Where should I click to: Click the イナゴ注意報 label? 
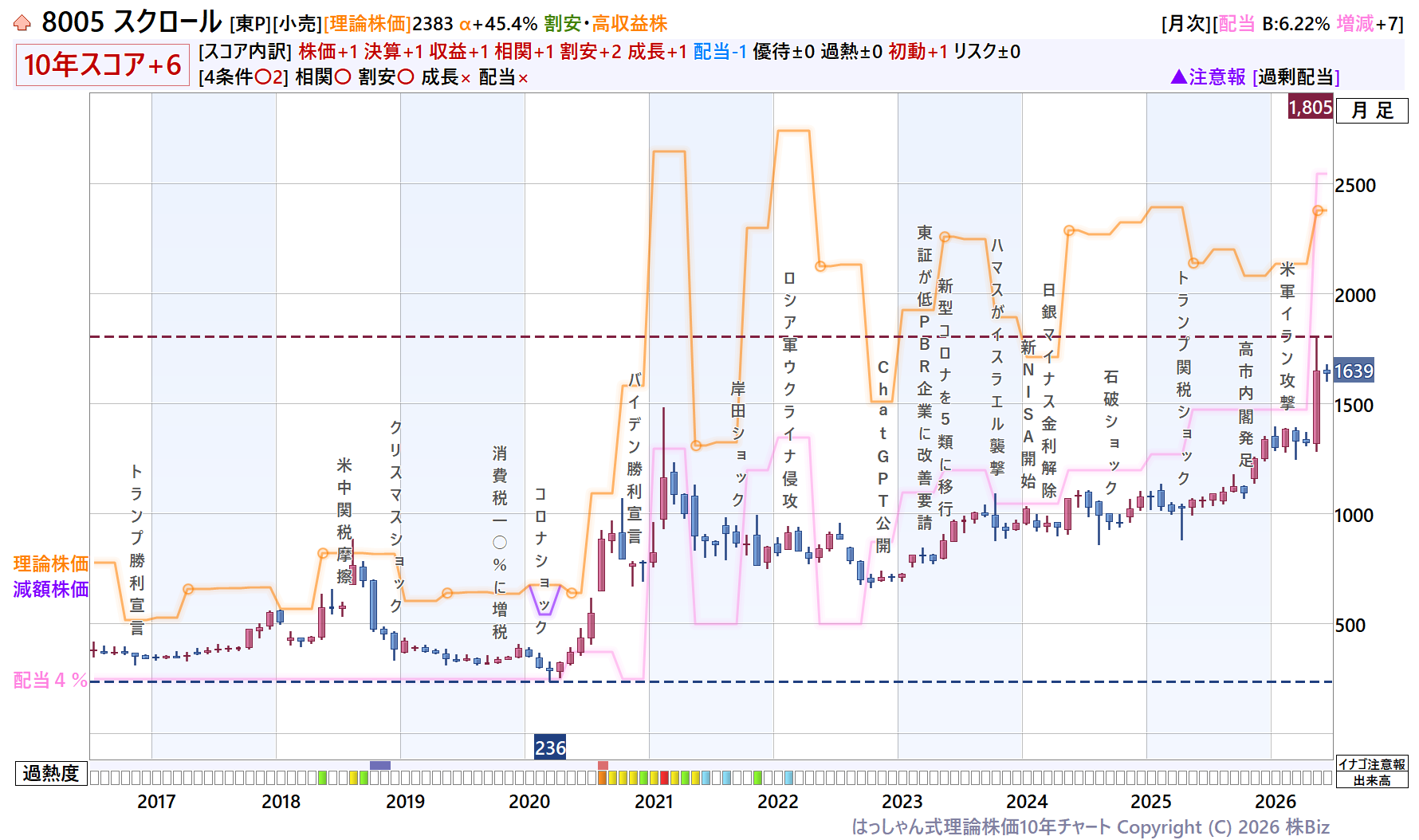tap(1372, 764)
